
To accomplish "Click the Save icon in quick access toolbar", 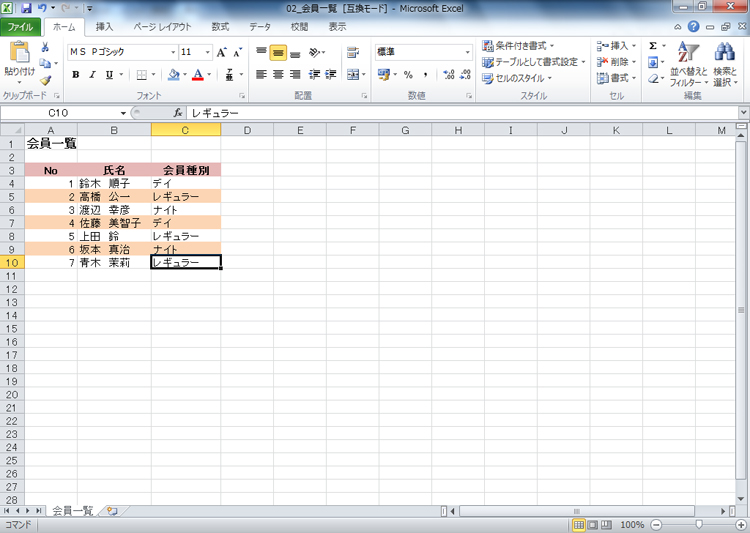I will tap(26, 8).
